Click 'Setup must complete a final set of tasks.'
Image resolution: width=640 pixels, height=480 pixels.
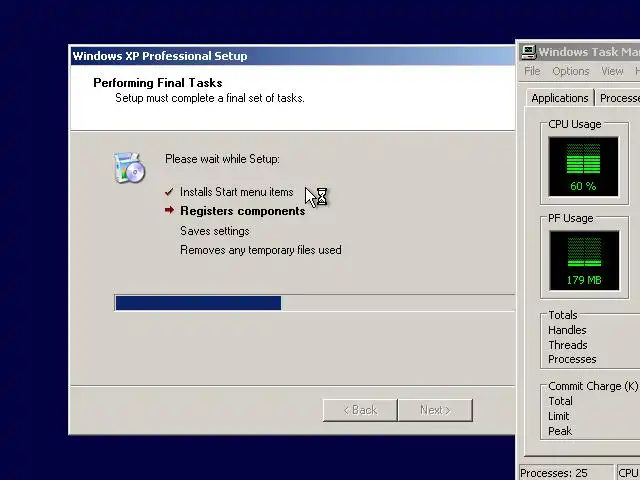(210, 98)
